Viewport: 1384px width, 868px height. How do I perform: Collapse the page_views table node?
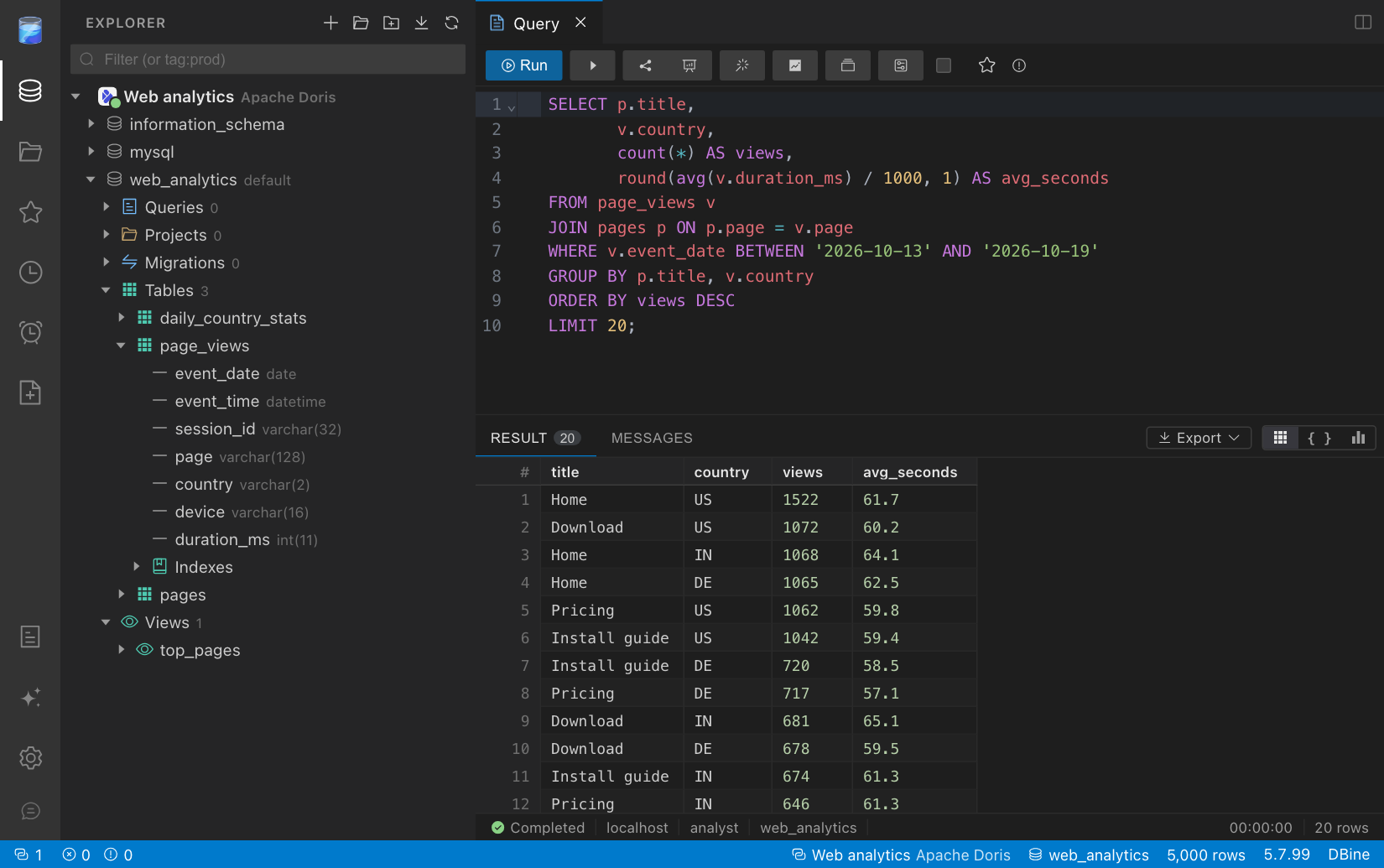[x=121, y=346]
